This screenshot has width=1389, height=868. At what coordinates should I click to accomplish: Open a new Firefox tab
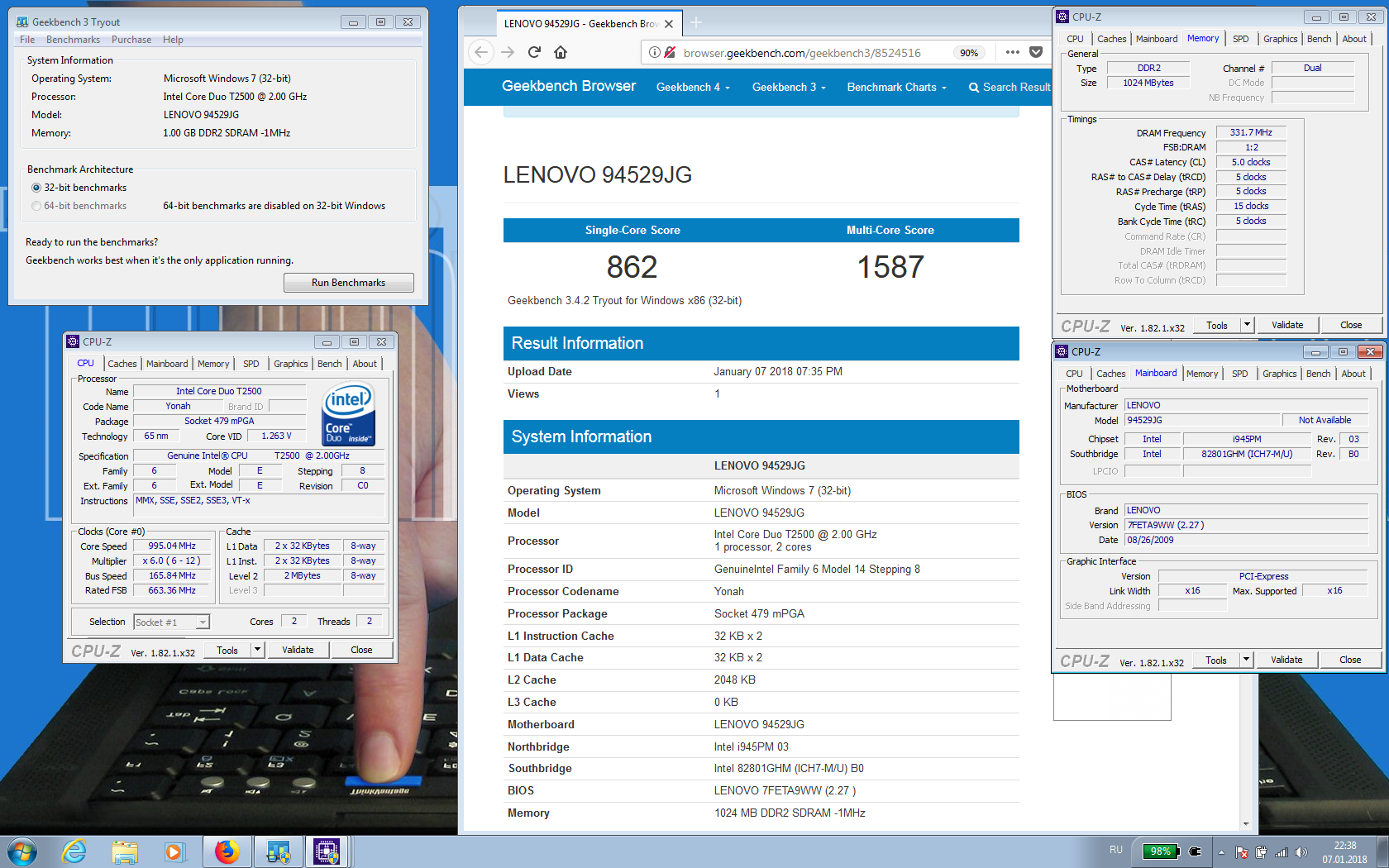coord(696,22)
